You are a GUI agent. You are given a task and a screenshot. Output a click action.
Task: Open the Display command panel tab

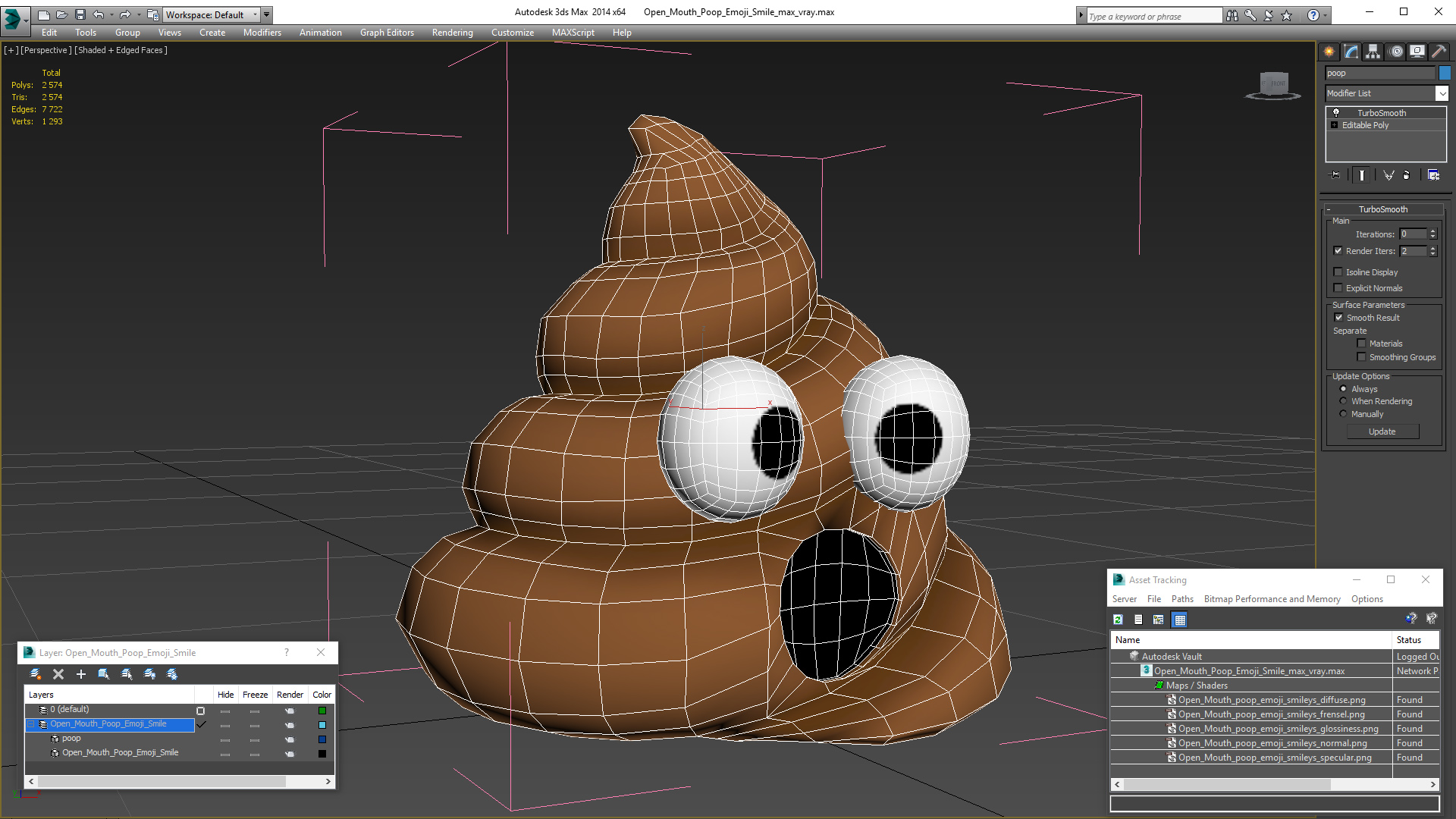coord(1417,52)
